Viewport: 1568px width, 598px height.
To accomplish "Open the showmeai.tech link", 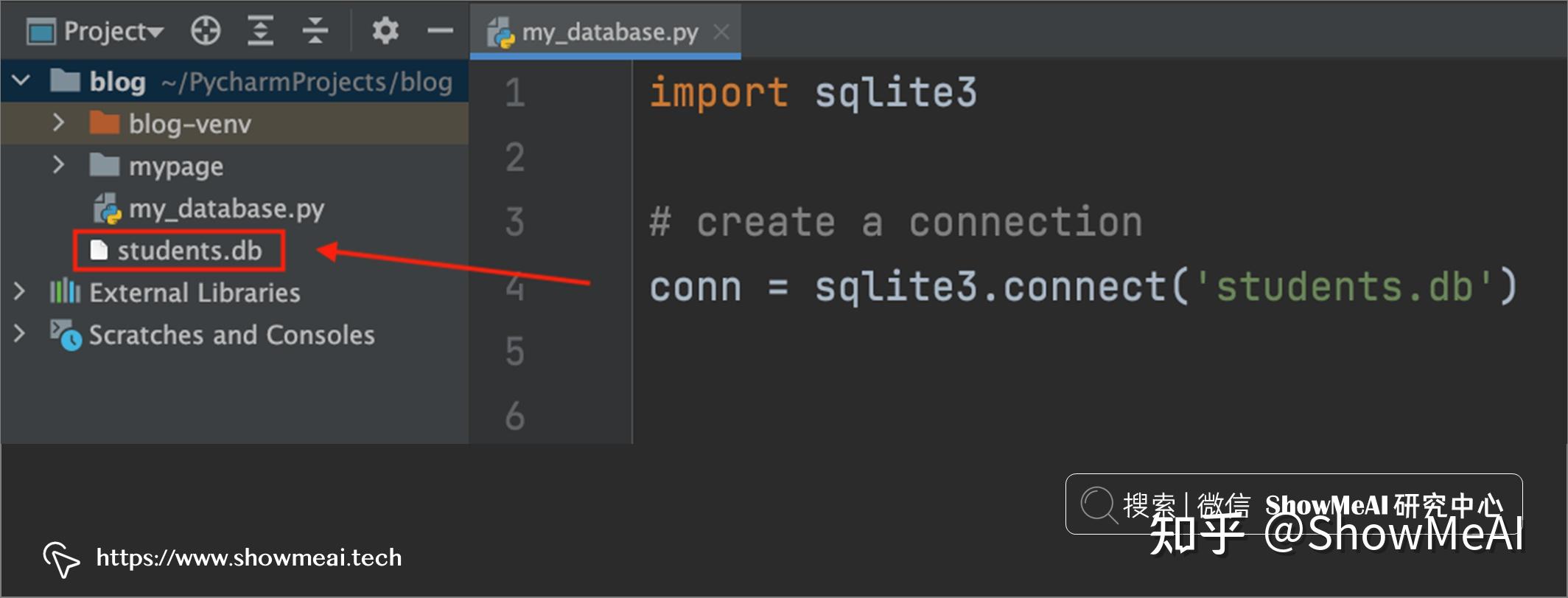I will tap(249, 557).
